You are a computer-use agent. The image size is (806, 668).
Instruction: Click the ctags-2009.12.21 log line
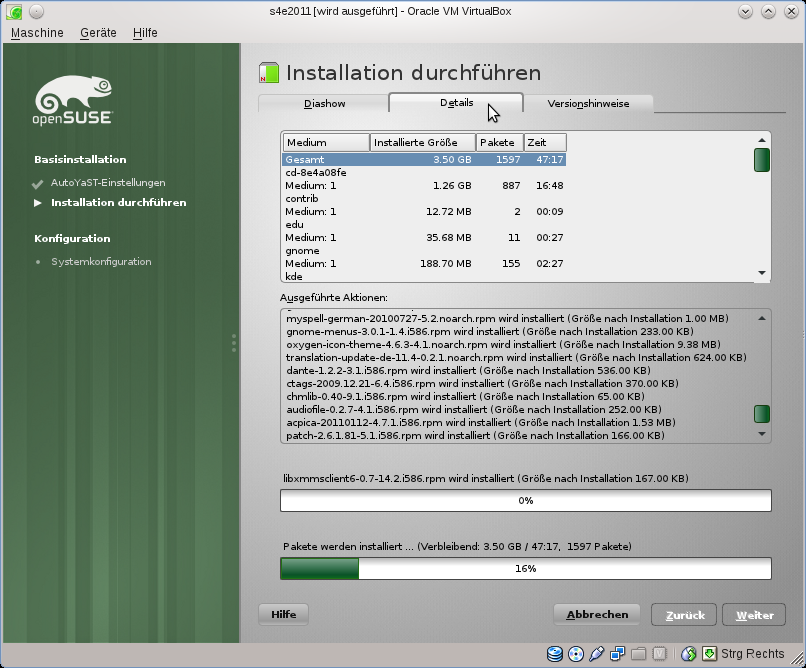482,383
